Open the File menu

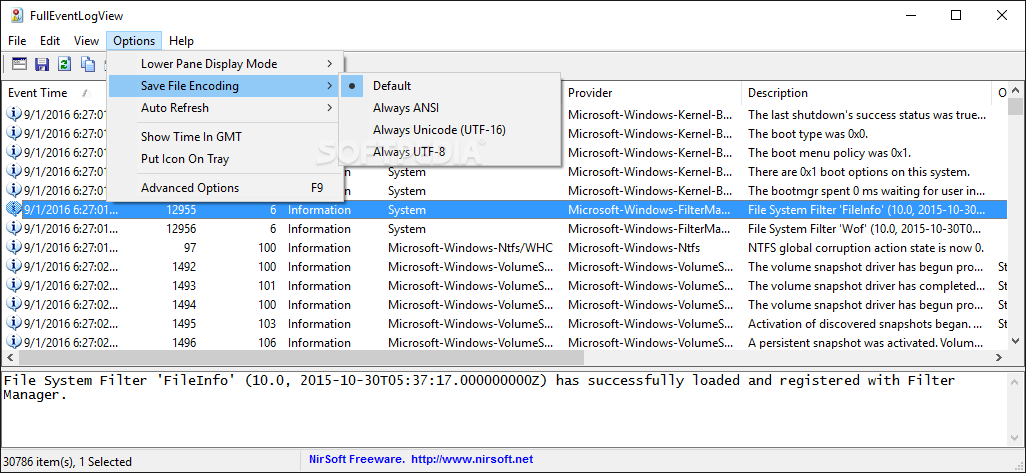point(17,41)
